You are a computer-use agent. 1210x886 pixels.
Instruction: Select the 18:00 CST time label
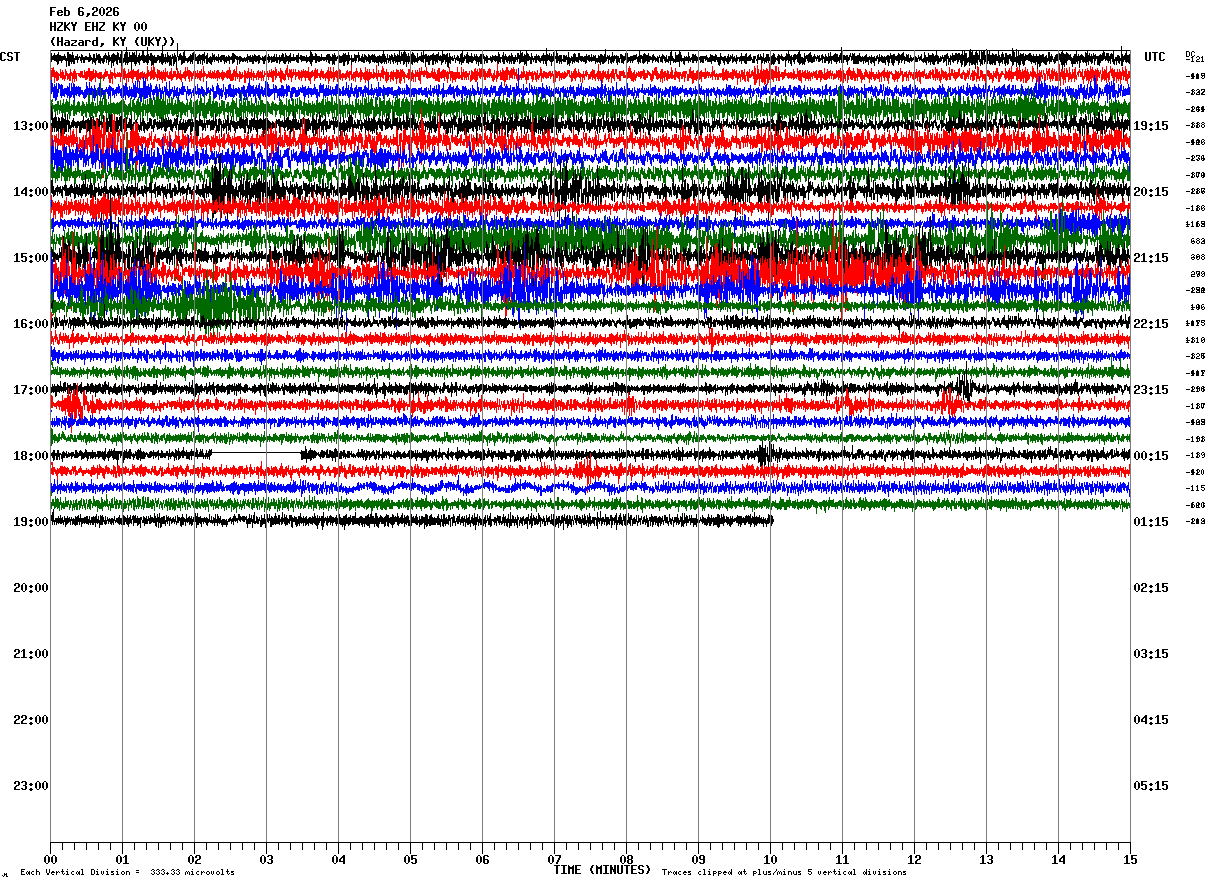pos(31,456)
